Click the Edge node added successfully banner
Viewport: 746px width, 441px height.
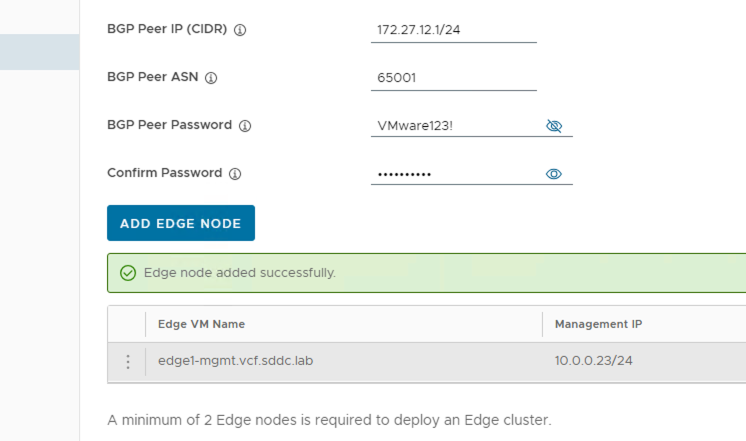click(400, 273)
